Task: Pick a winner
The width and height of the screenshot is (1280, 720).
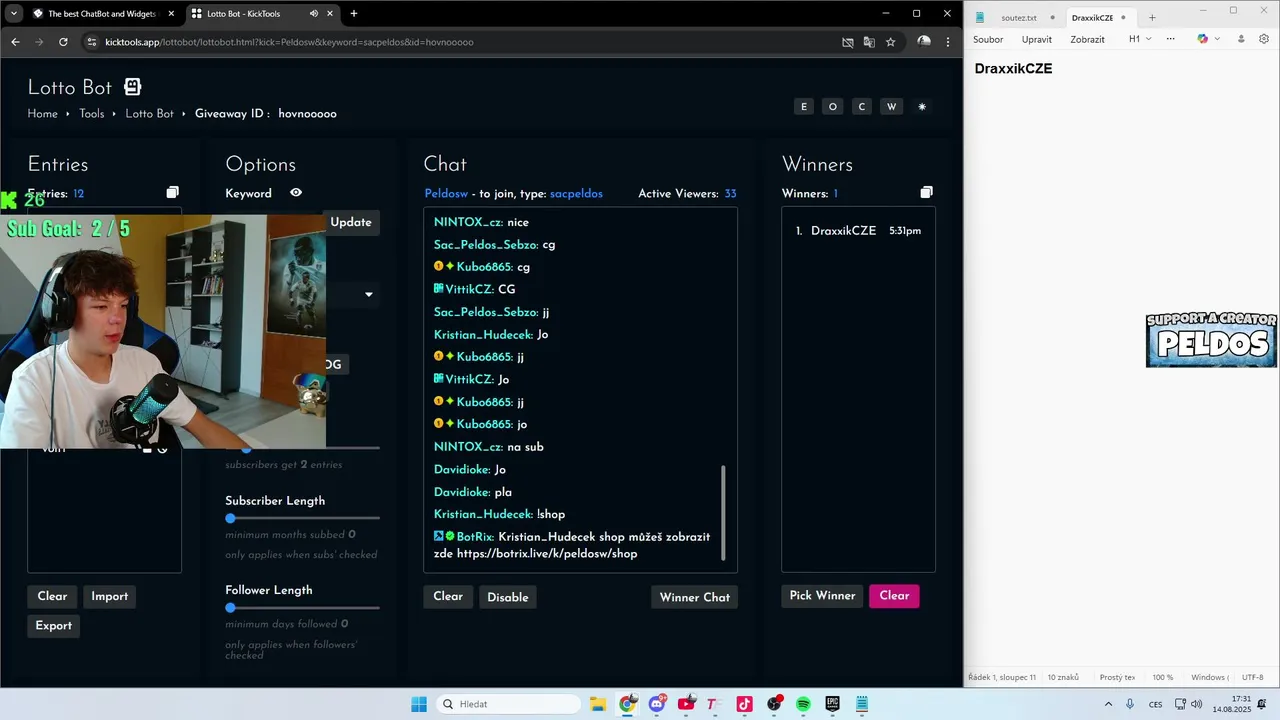Action: (x=822, y=596)
